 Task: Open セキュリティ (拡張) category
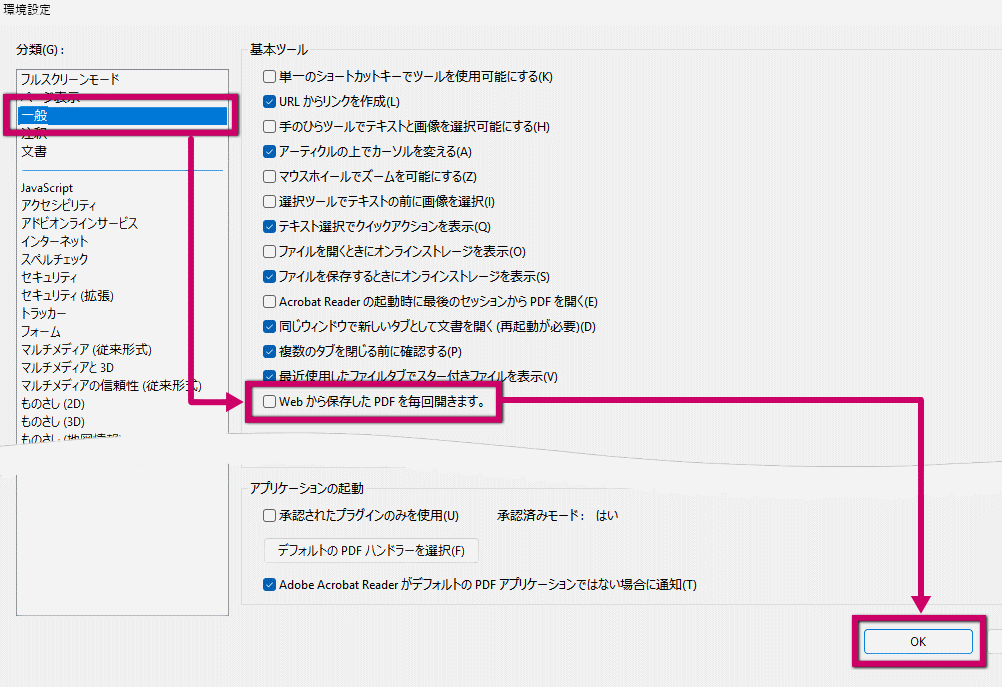(67, 296)
